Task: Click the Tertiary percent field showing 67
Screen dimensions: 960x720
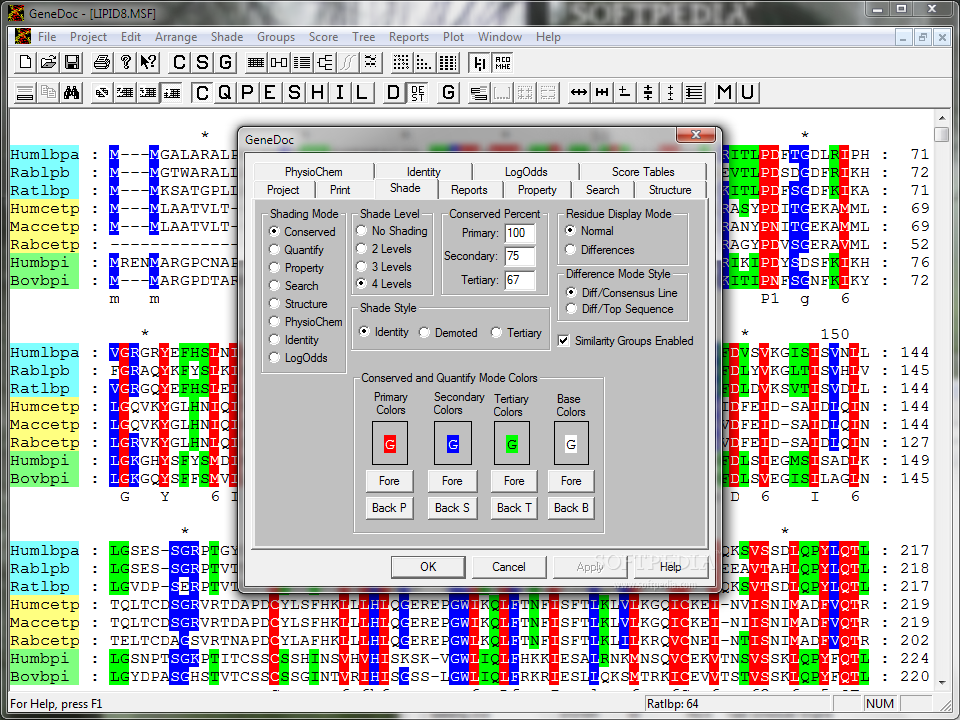Action: (x=520, y=280)
